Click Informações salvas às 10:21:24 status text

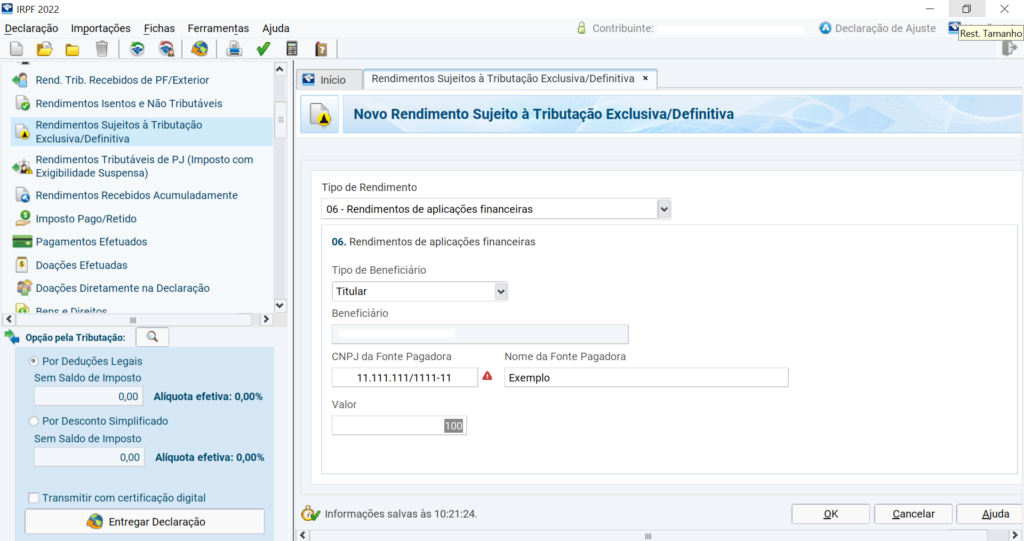coord(401,514)
